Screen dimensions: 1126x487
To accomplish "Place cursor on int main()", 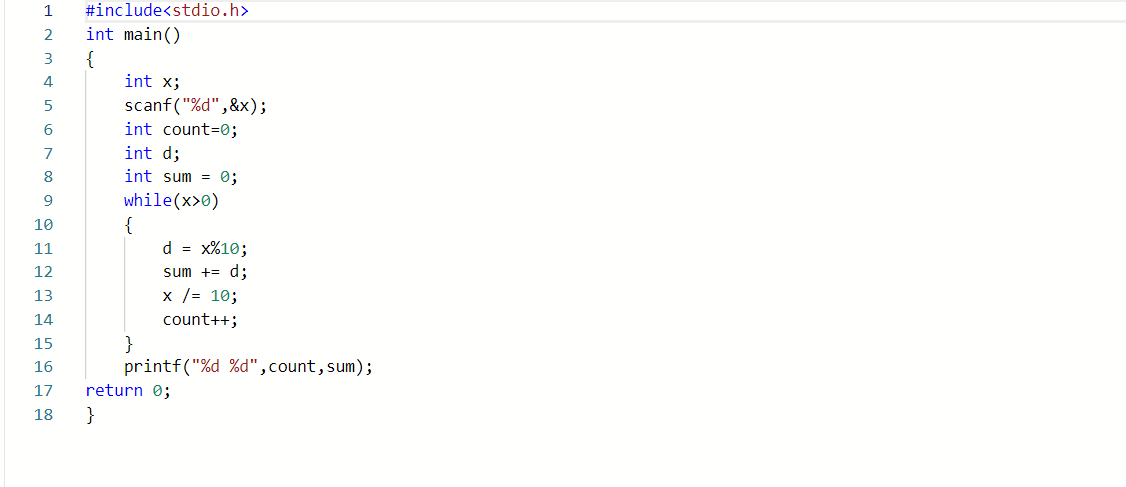I will 133,35.
